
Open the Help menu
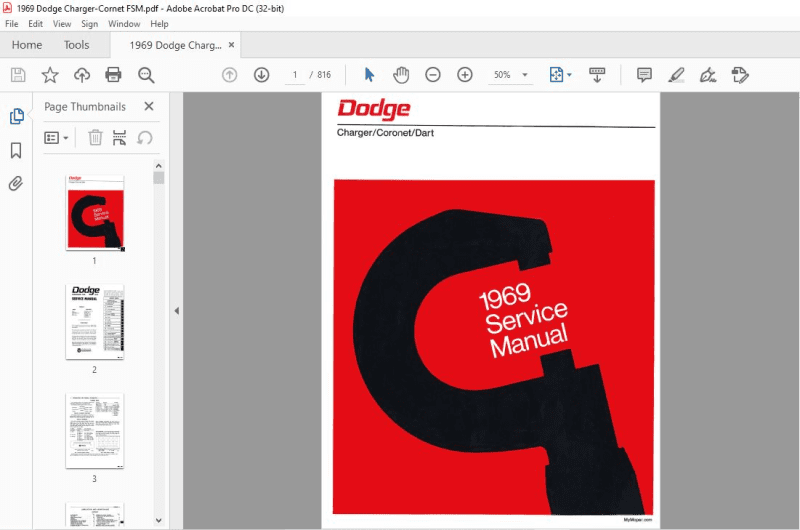159,24
